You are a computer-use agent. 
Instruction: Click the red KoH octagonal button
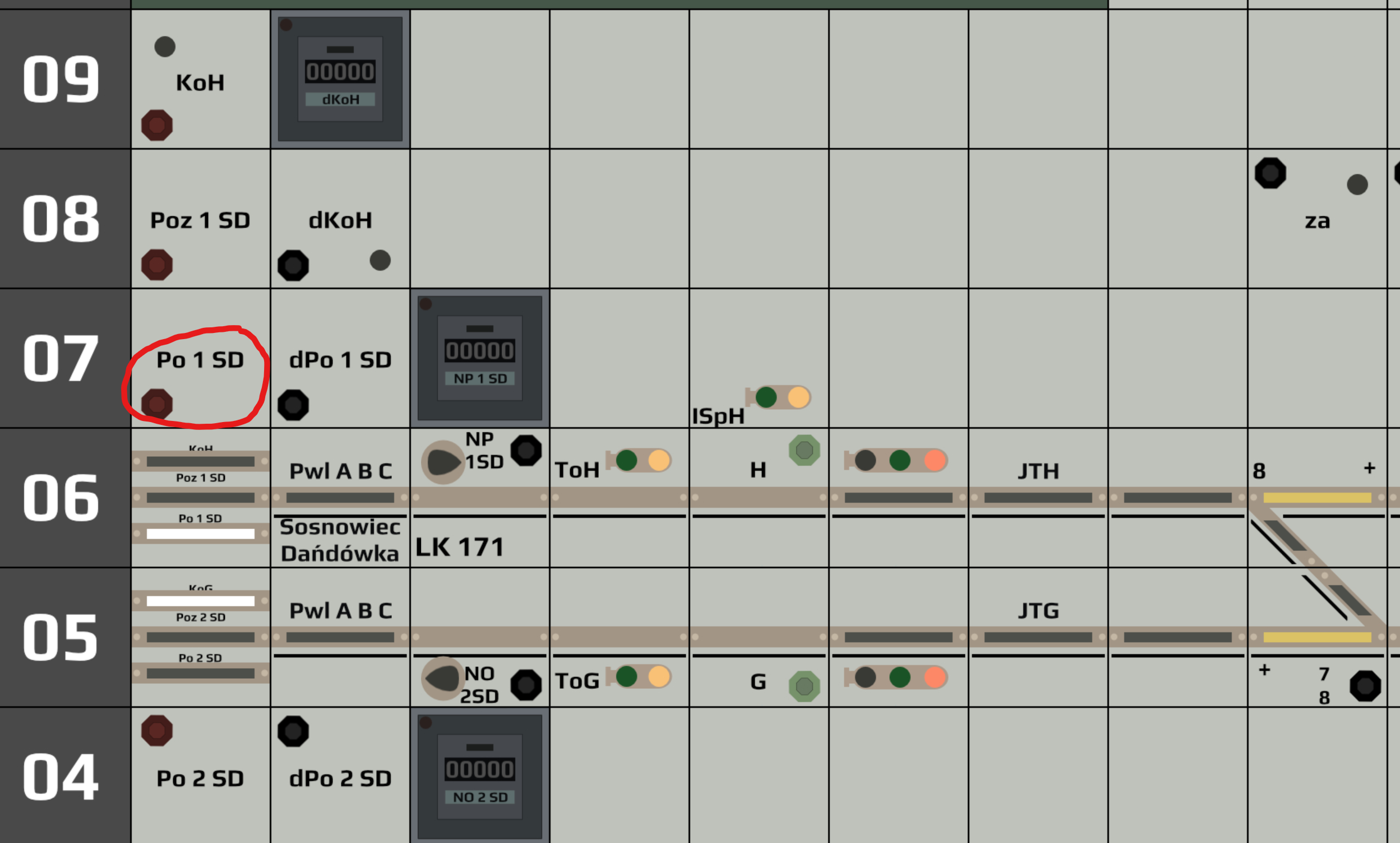(x=157, y=125)
